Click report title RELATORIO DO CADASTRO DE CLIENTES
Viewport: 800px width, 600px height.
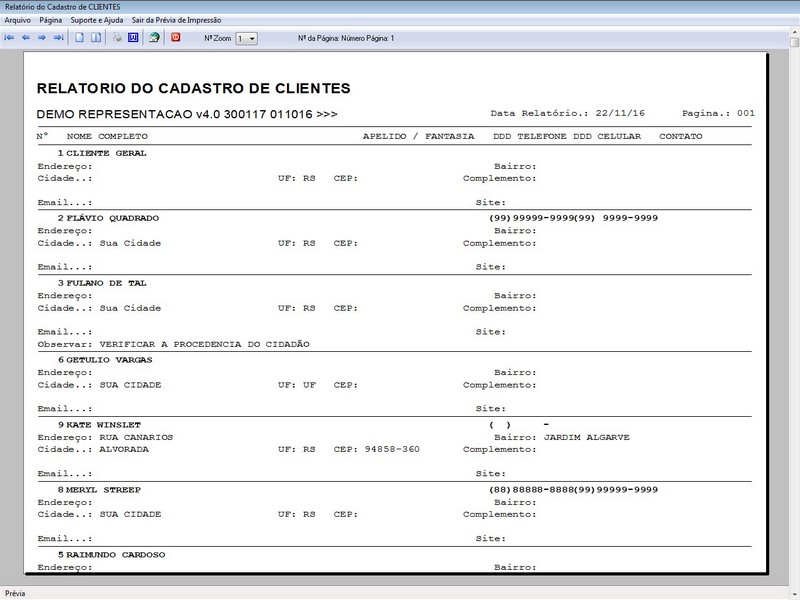pos(193,88)
